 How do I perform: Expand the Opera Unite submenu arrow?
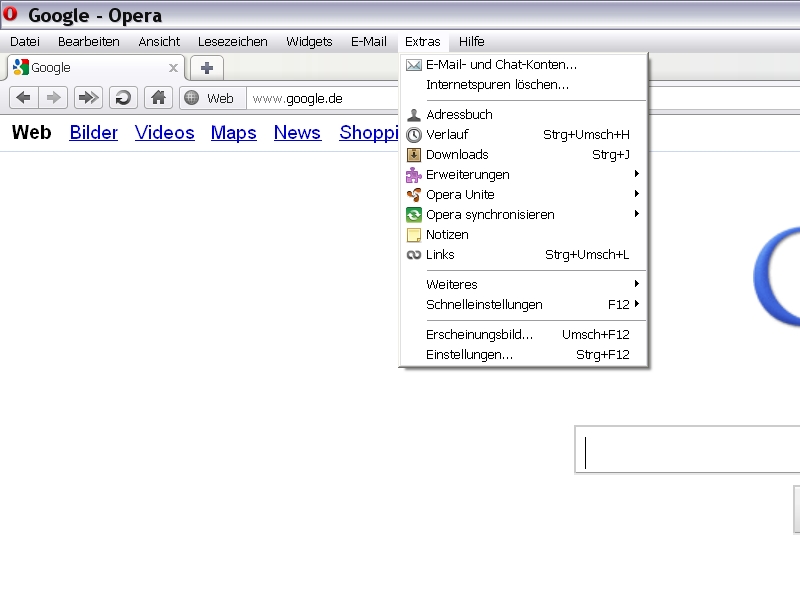(637, 194)
